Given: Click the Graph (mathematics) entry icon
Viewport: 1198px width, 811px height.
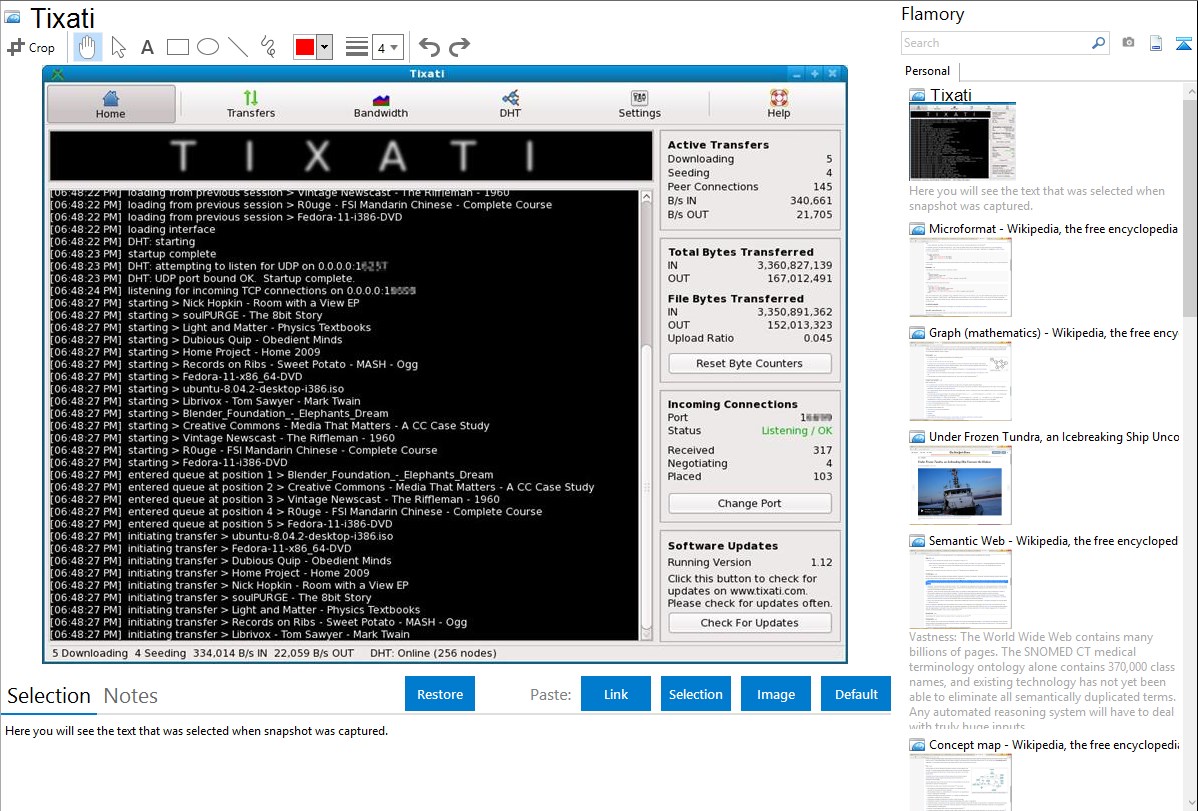Looking at the screenshot, I should [x=917, y=333].
